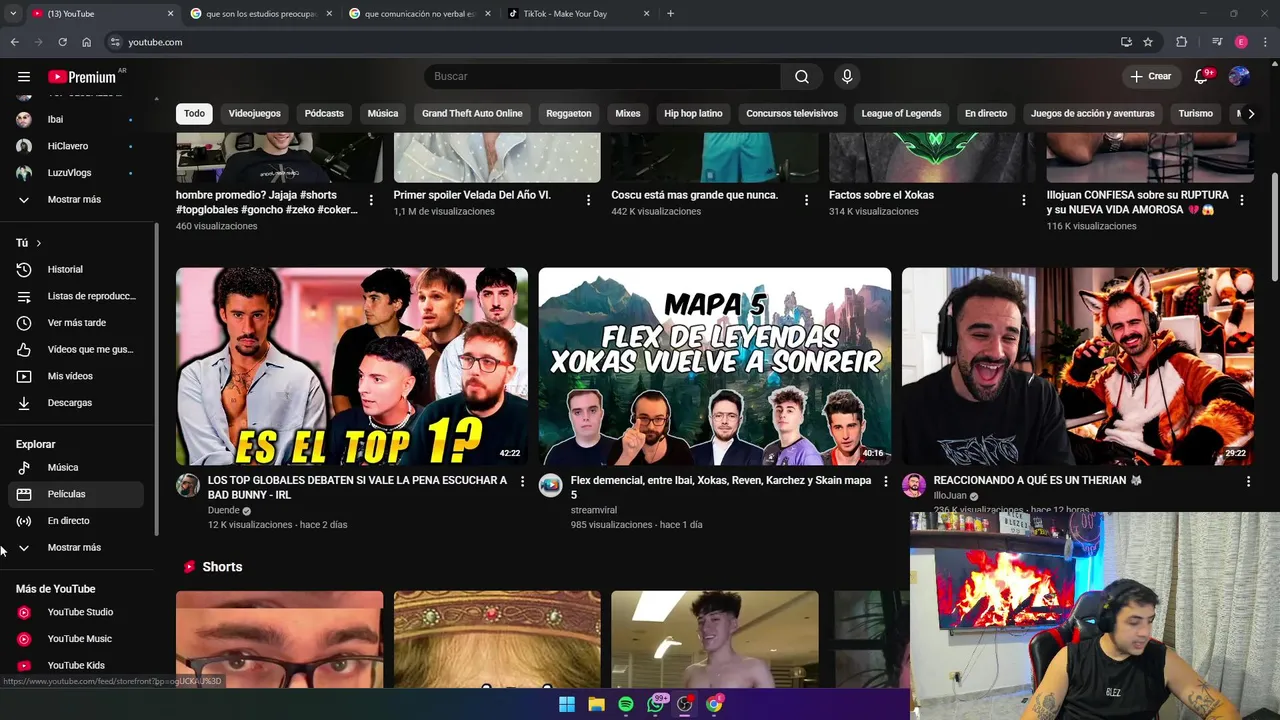Viewport: 1280px width, 720px height.
Task: Open options for Therian reaction video
Action: tap(1248, 481)
